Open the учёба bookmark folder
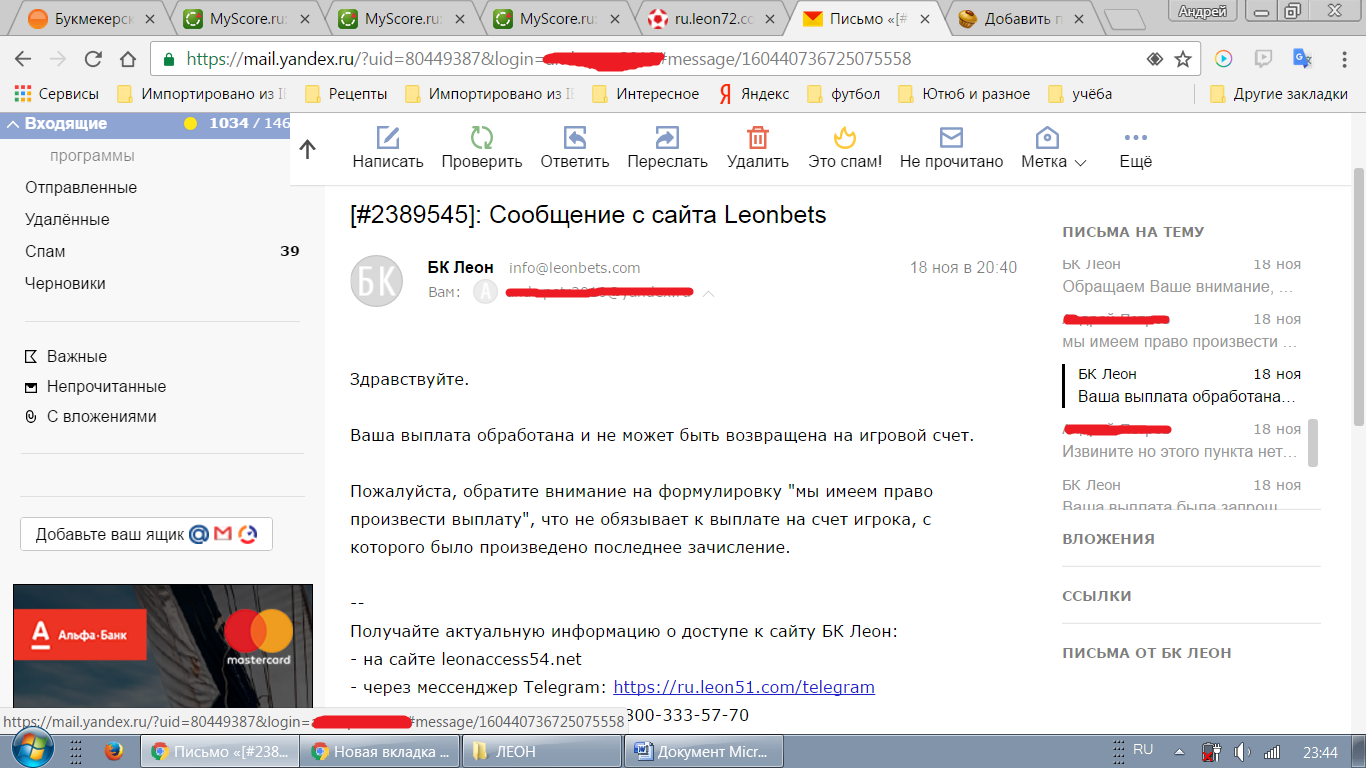The image size is (1372, 780). 1079,94
